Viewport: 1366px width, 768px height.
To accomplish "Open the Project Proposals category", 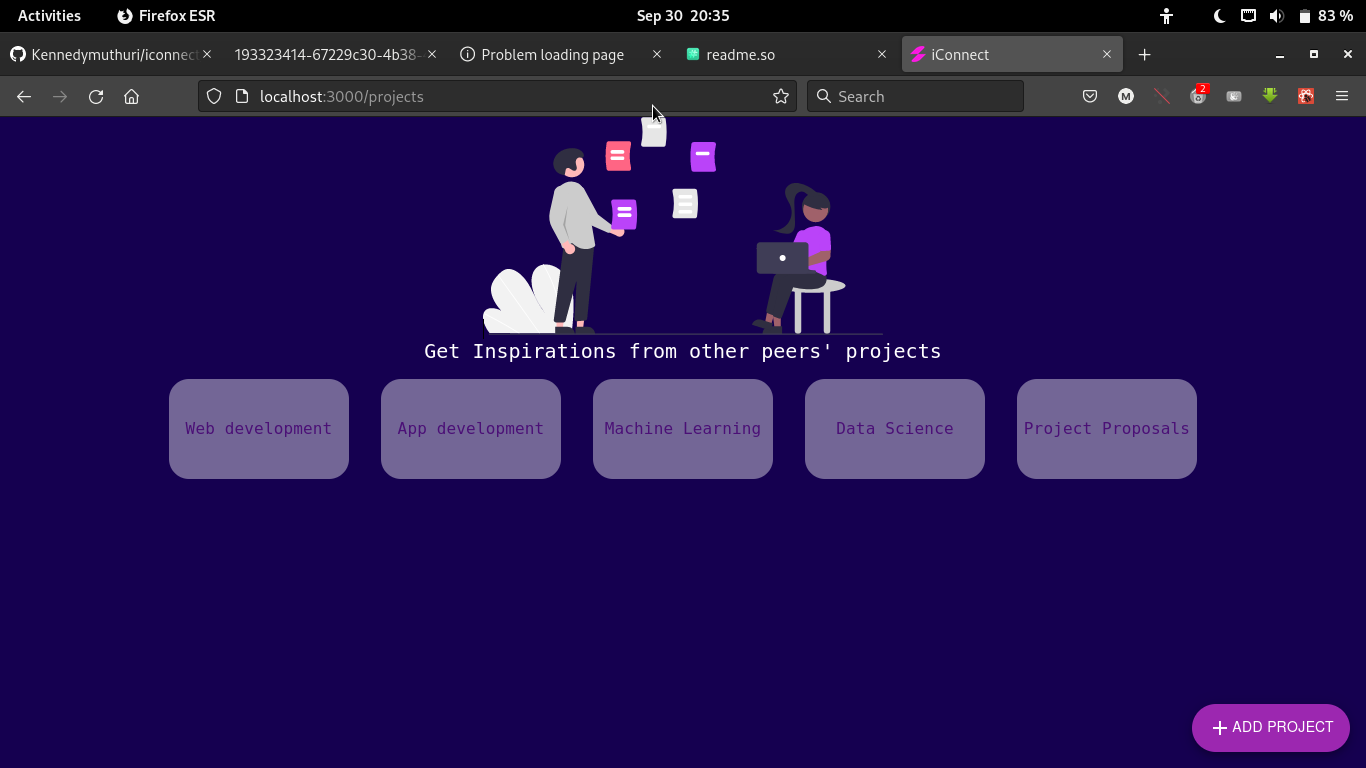I will tap(1107, 429).
